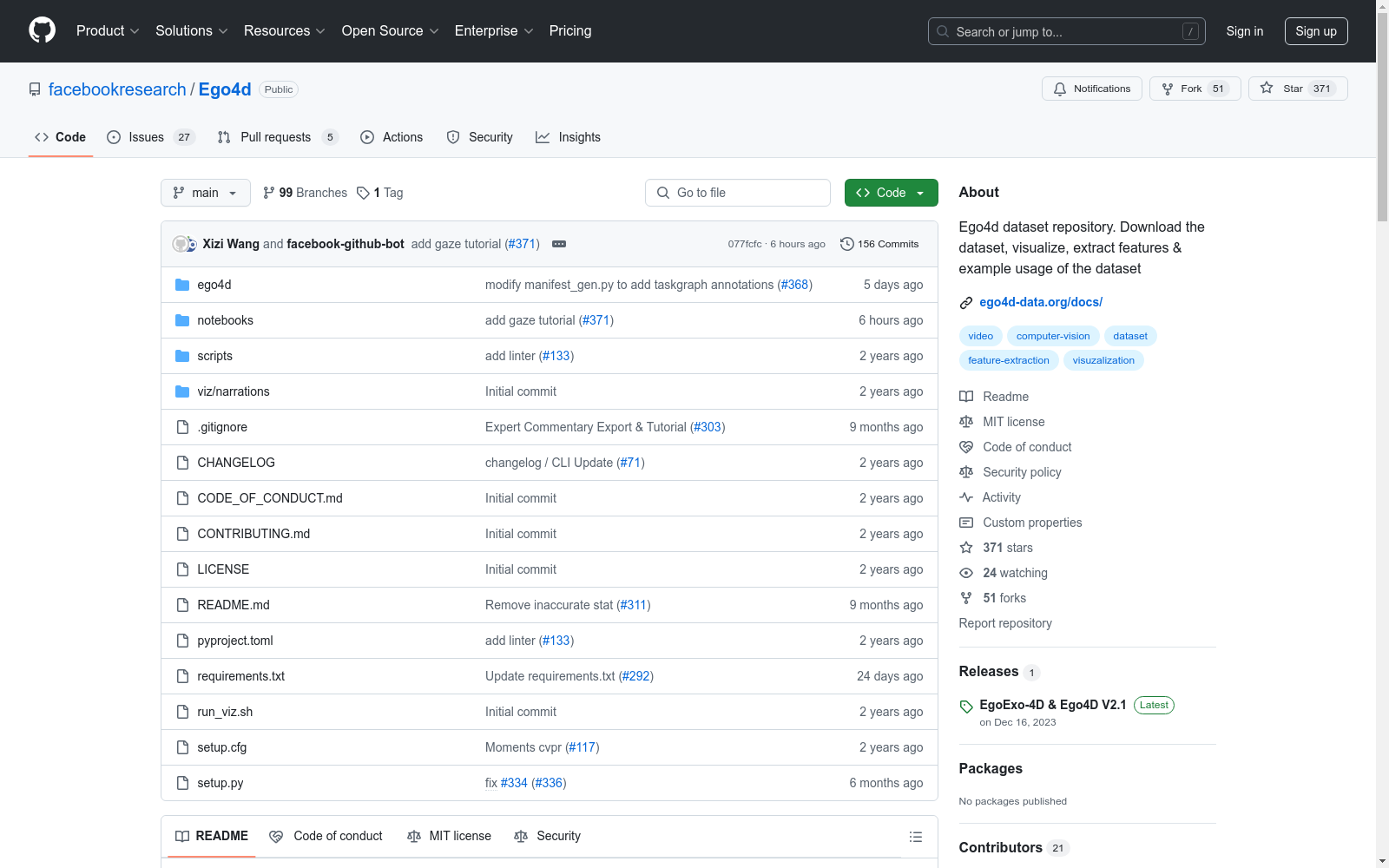1389x868 pixels.
Task: Click the repository book icon beside facebookresearch
Action: point(35,89)
